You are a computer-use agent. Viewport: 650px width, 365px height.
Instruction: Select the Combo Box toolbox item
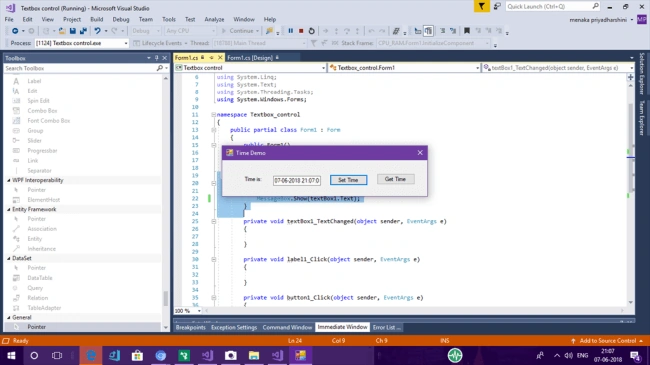(42, 111)
